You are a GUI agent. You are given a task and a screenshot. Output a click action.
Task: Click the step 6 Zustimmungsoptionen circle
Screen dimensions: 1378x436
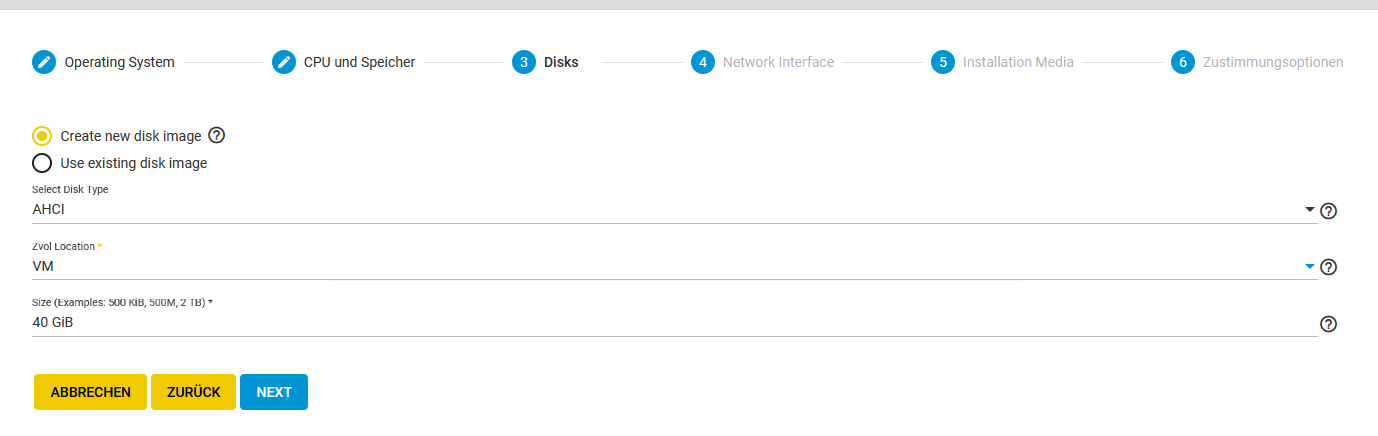[x=1183, y=62]
